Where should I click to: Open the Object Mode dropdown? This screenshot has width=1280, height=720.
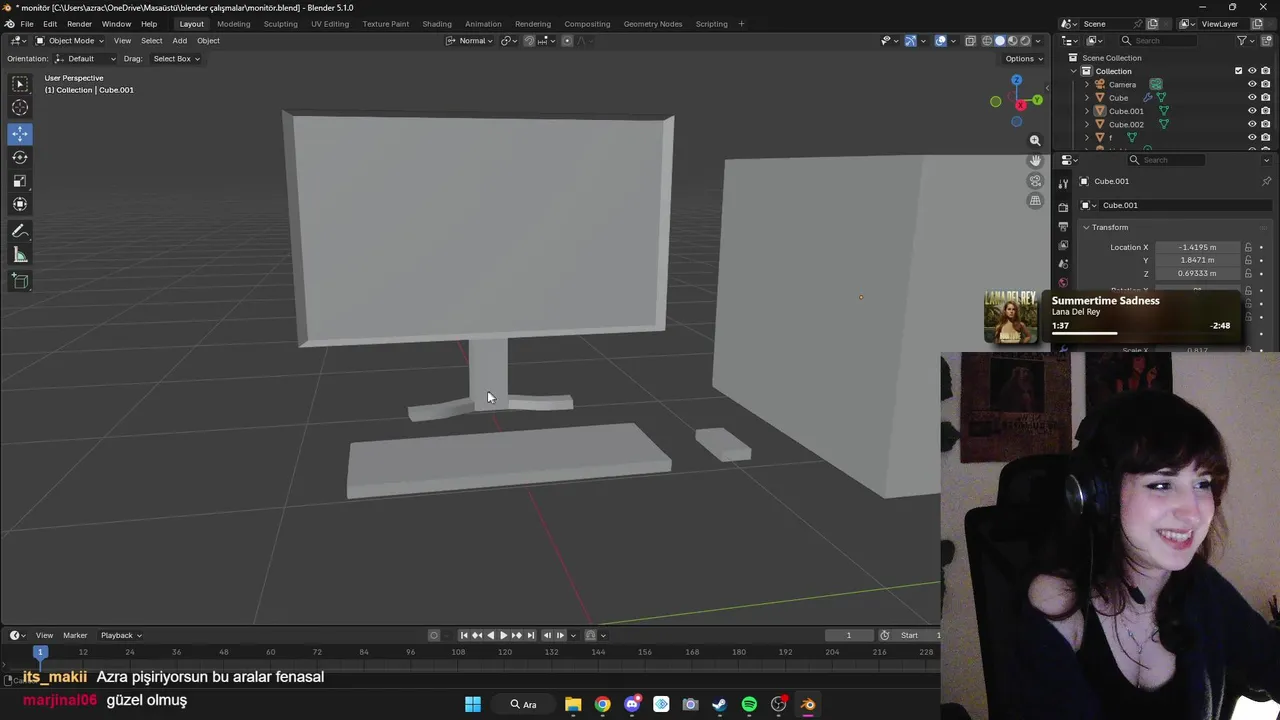coord(69,41)
